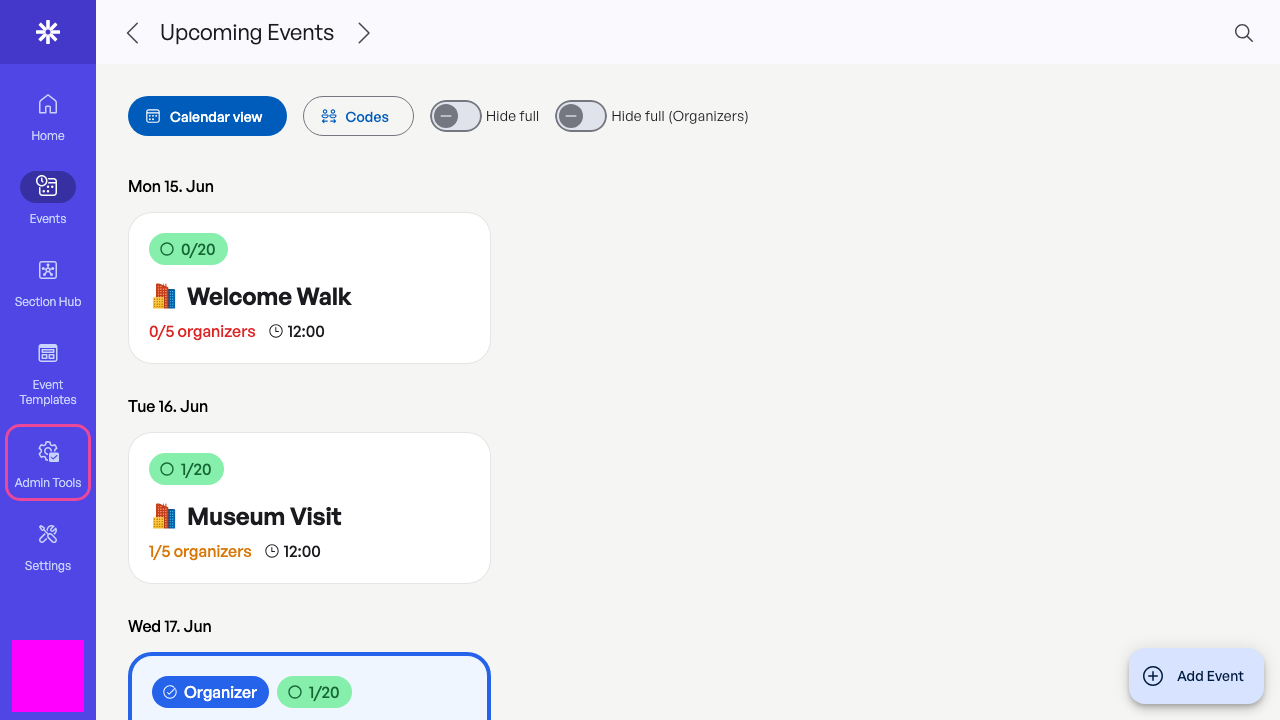Open the Codes button
The image size is (1280, 720).
358,116
